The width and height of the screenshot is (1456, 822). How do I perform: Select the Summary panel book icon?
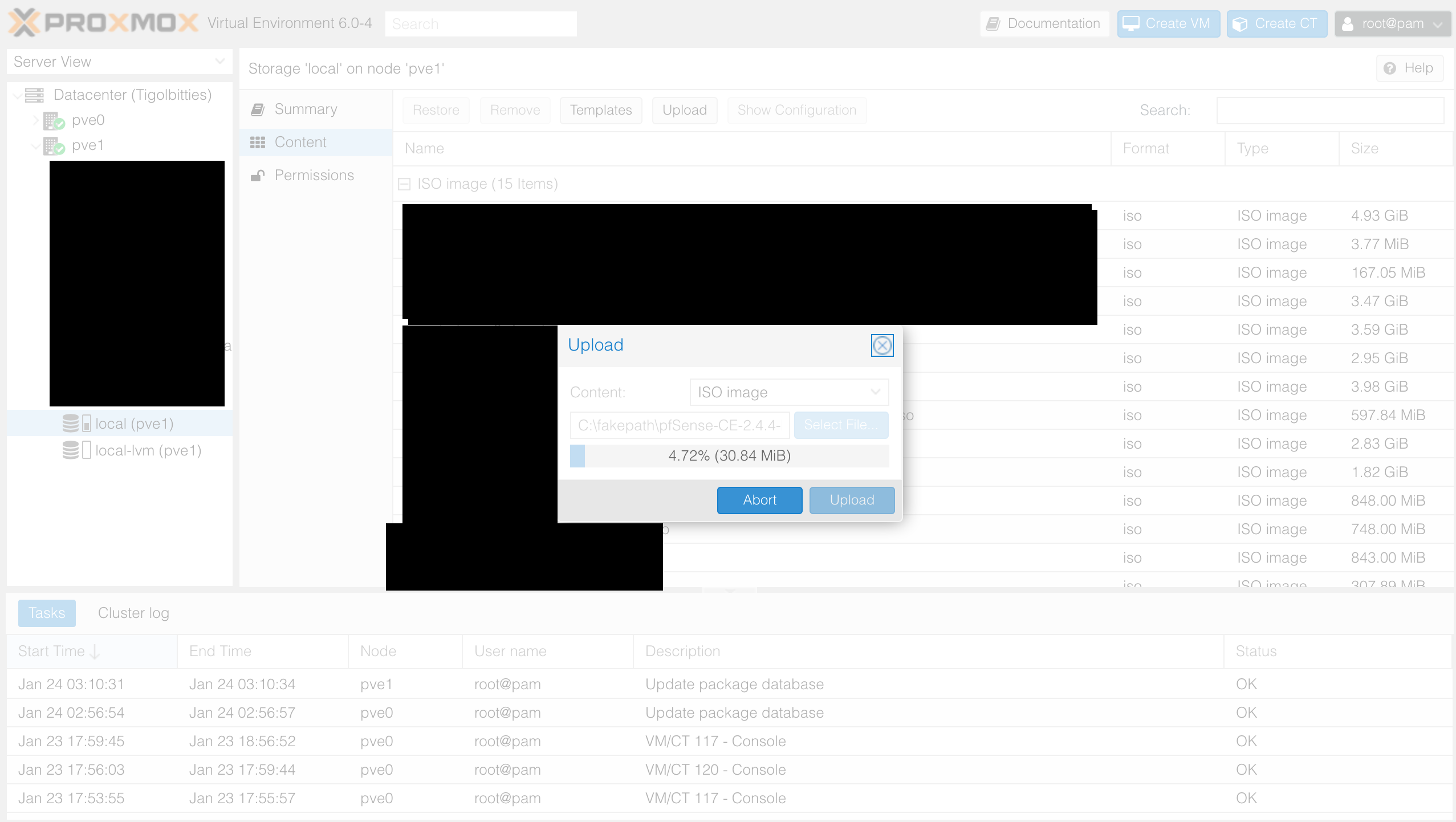pos(258,109)
